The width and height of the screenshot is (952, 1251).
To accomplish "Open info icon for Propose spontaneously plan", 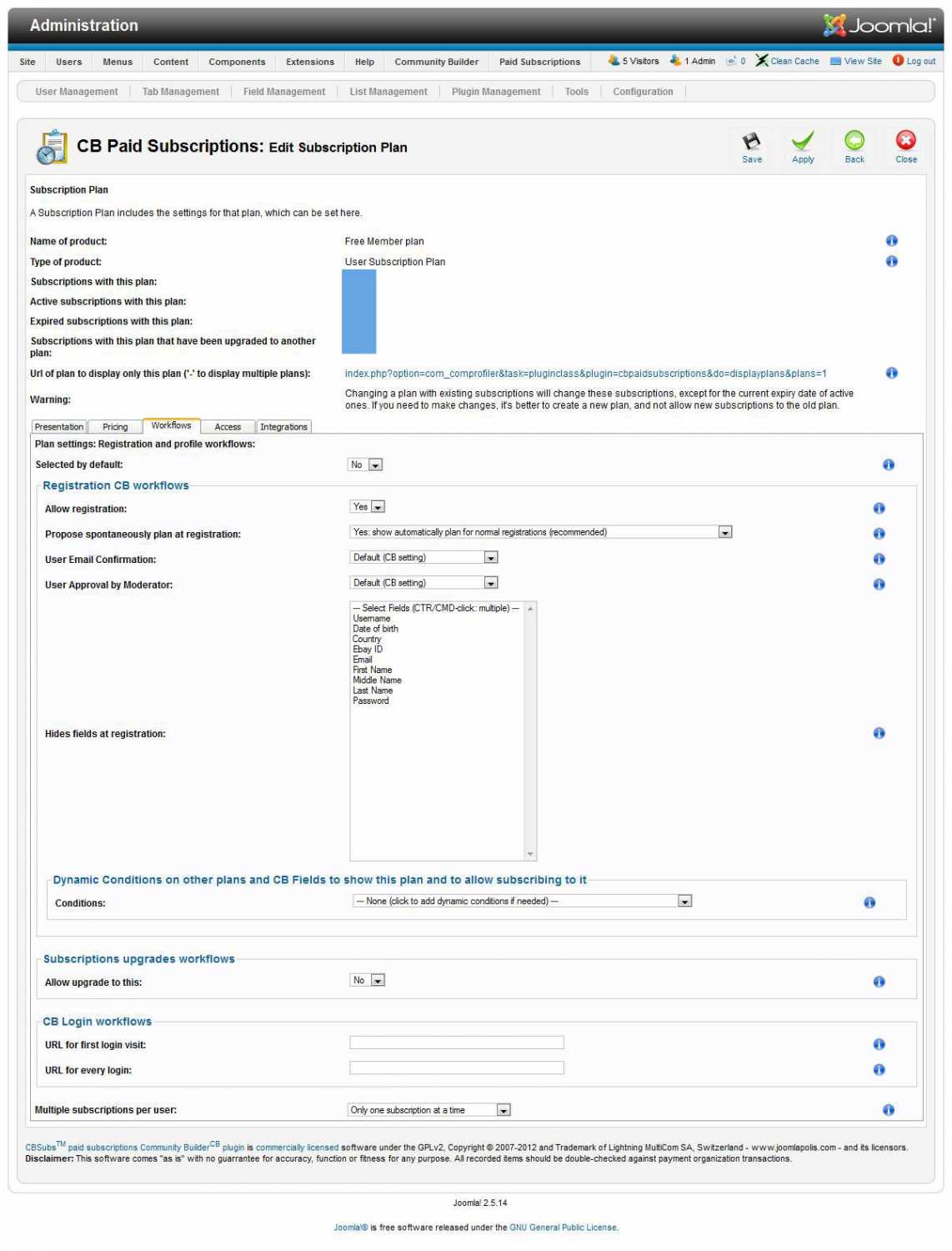I will [879, 534].
